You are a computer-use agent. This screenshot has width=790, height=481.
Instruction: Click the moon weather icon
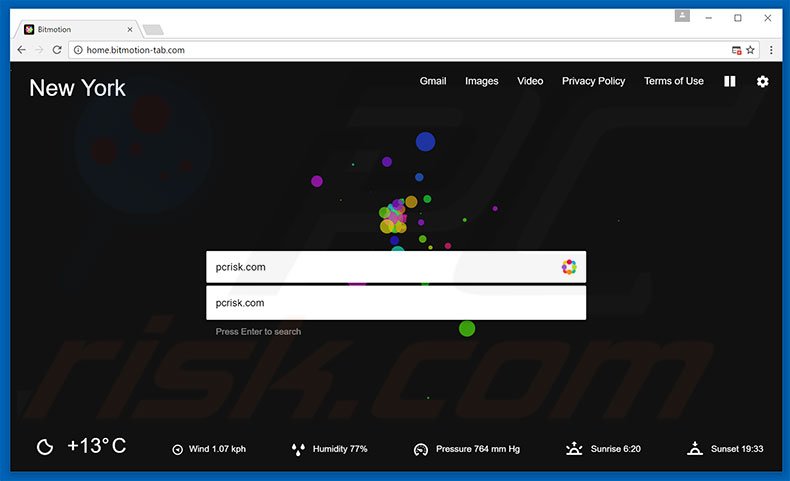point(45,447)
